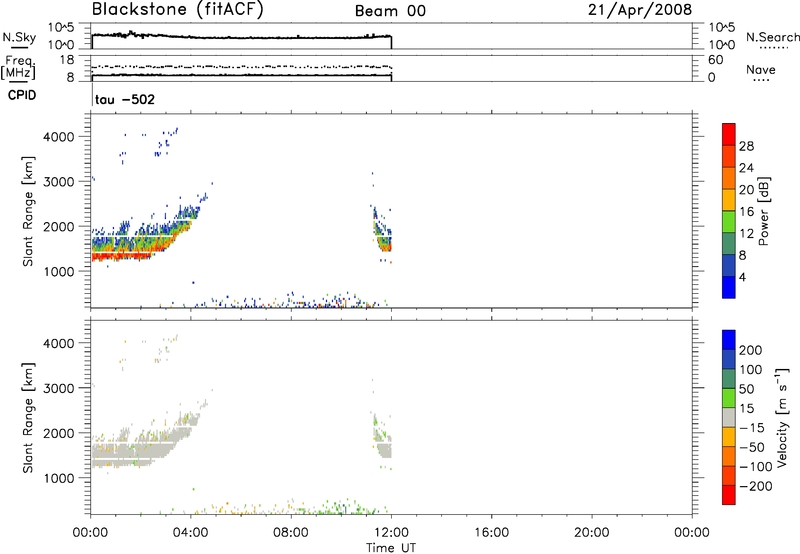Viewport: 800px width, 554px height.
Task: Click the '60' Nave axis tick
Action: pos(716,60)
